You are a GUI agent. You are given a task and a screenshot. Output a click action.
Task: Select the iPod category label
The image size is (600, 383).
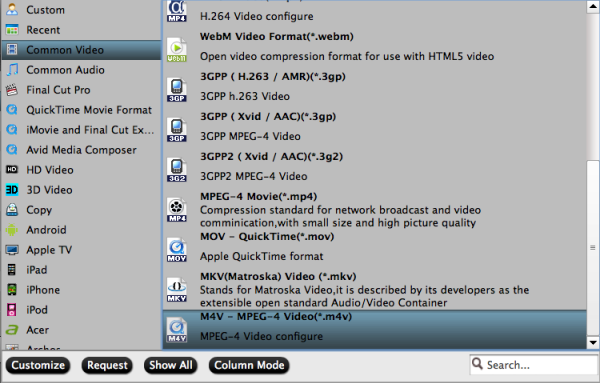tap(37, 310)
